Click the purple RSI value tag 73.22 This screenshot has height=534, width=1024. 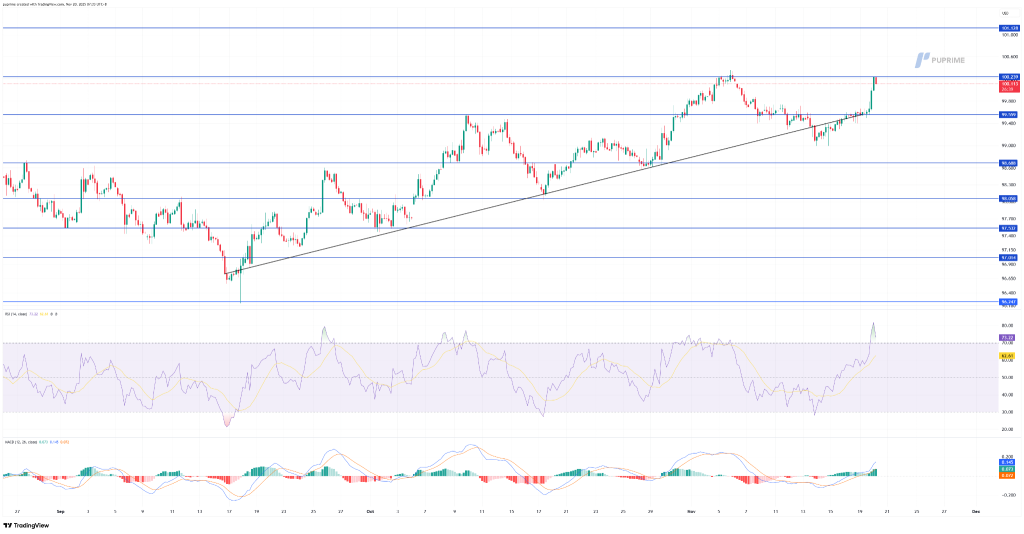(x=1009, y=338)
